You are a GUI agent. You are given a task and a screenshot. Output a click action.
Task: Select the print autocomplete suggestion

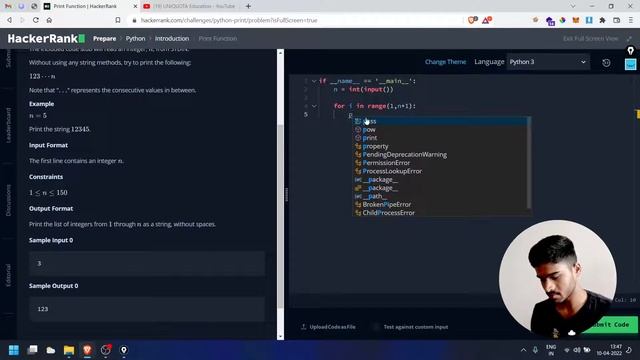[x=440, y=138]
